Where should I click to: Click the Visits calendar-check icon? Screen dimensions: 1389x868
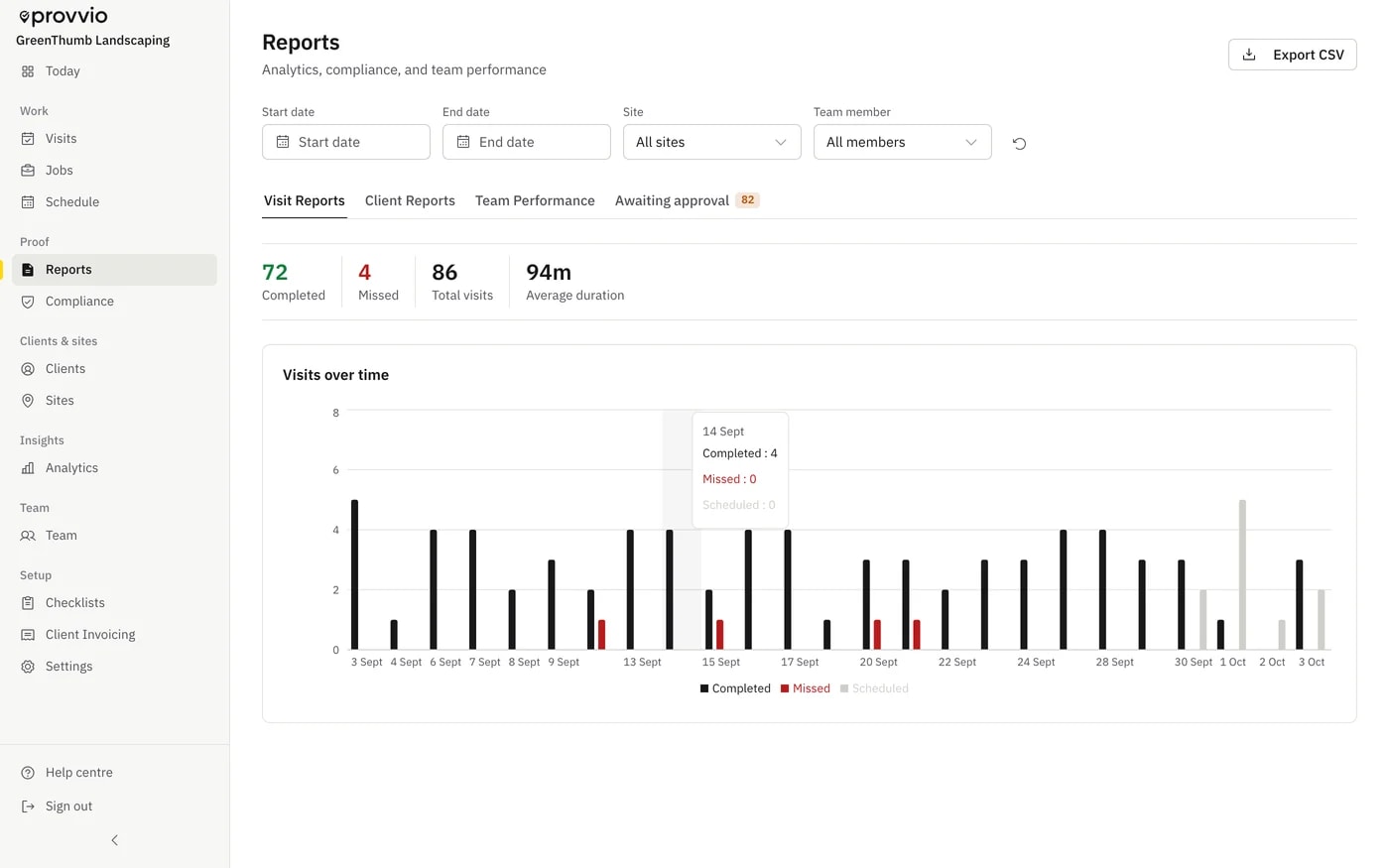click(28, 139)
